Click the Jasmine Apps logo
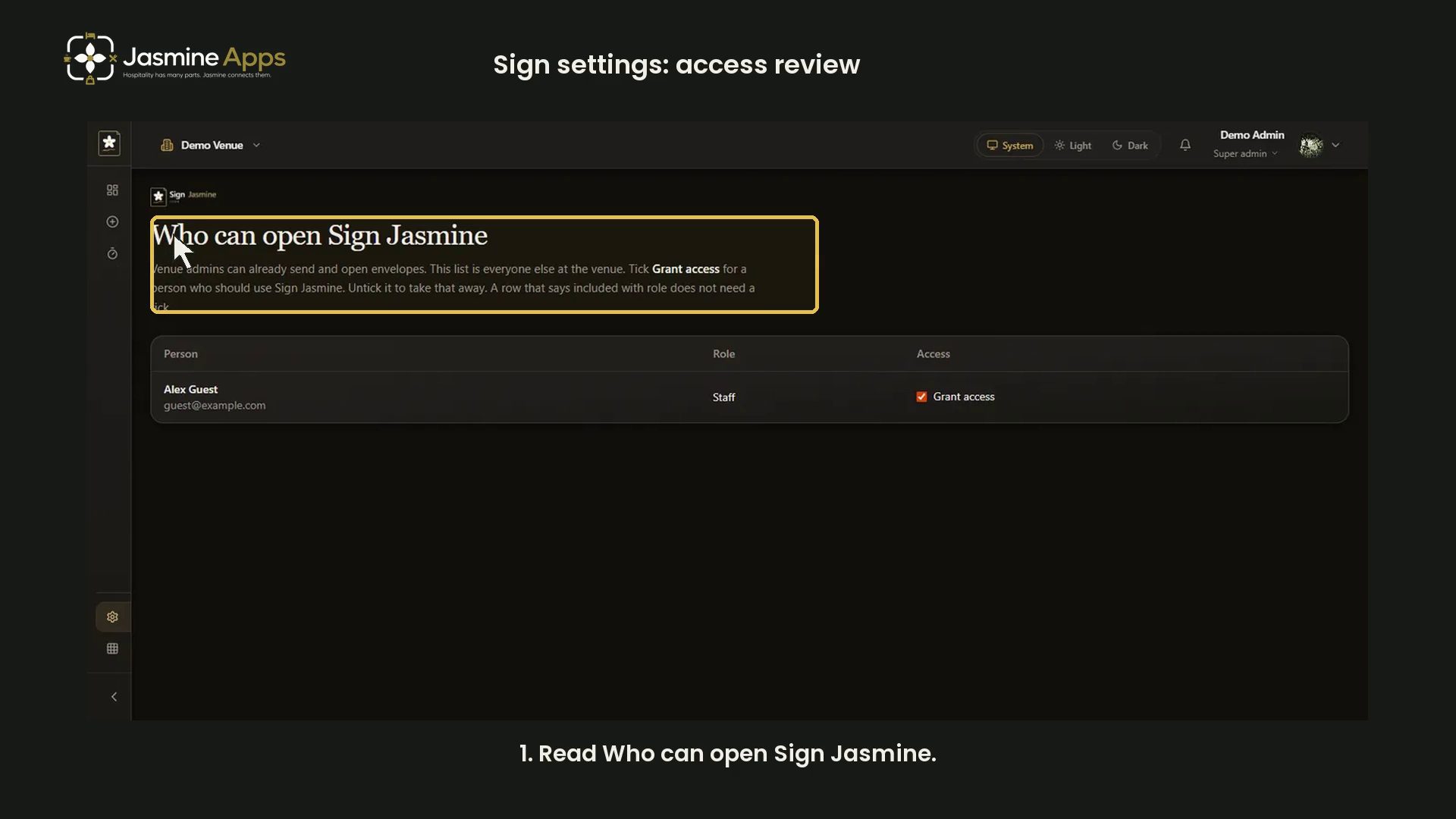Screen dimensions: 1456x819 pos(175,58)
